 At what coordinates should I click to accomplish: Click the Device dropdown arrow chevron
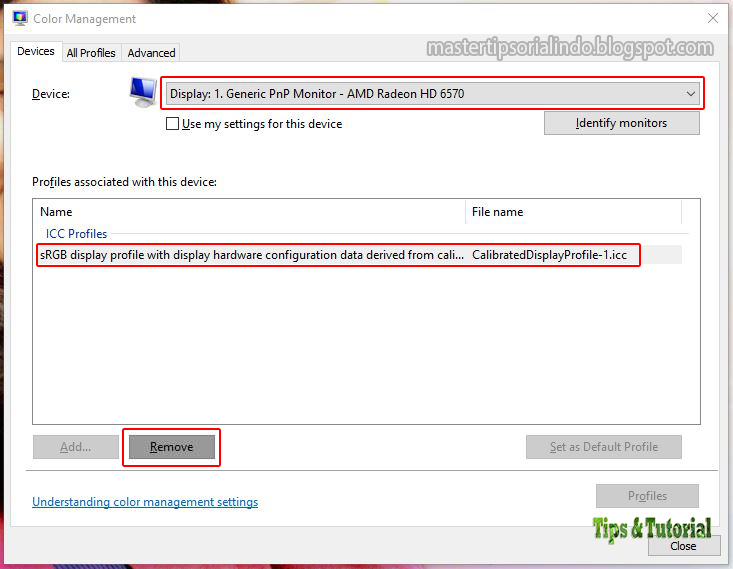point(690,94)
